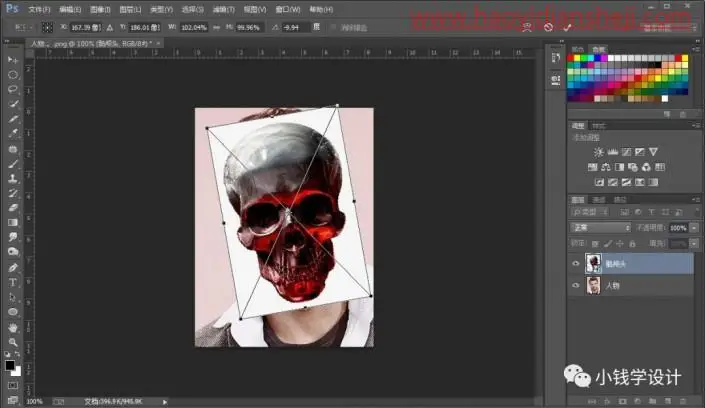Select the Brush tool
The width and height of the screenshot is (705, 408).
(13, 164)
